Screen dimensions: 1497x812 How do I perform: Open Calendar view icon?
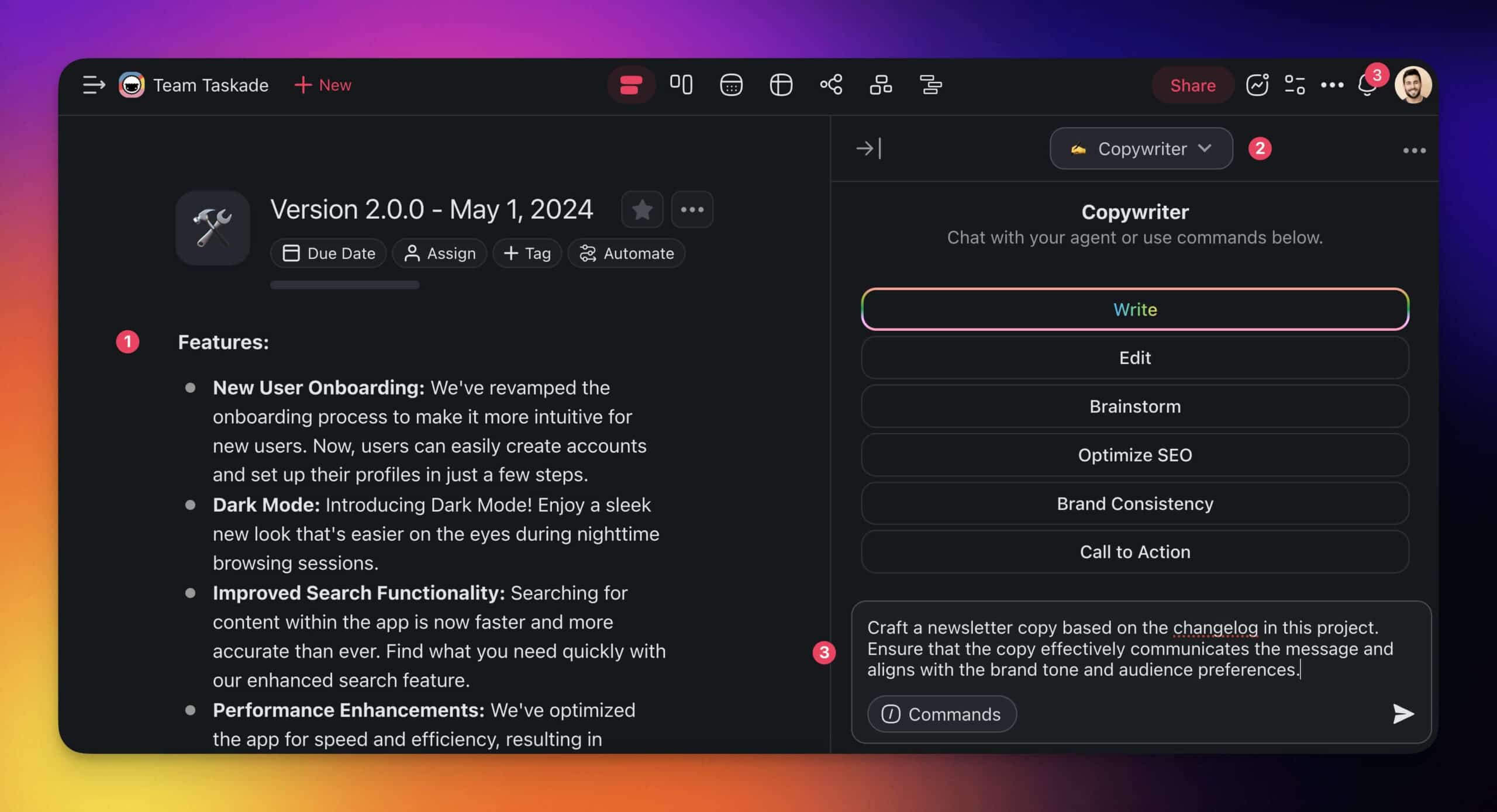click(x=731, y=85)
